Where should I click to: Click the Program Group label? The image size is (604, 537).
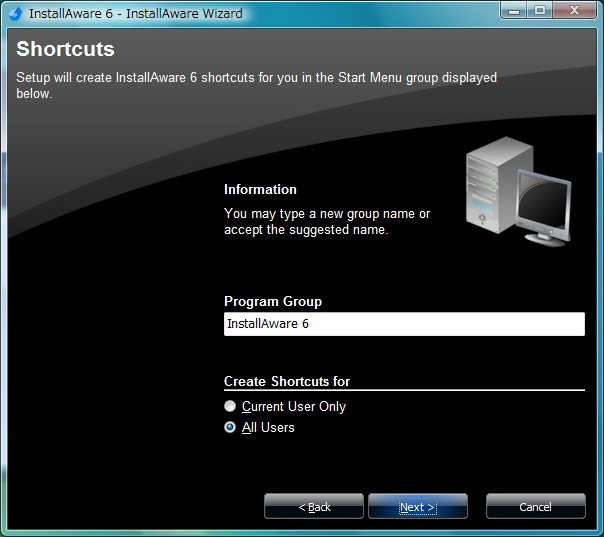(273, 301)
